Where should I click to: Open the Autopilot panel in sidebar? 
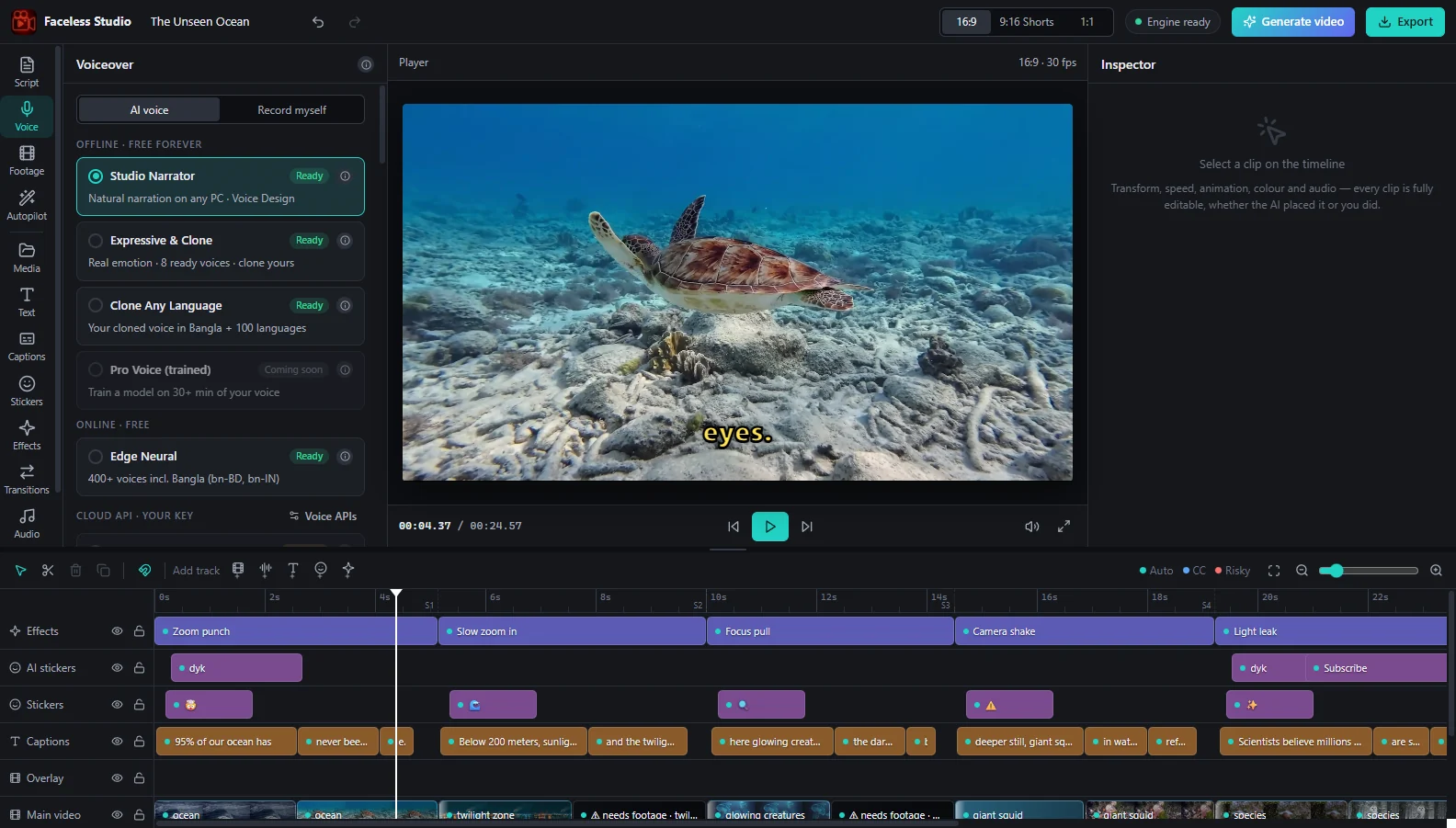click(27, 205)
